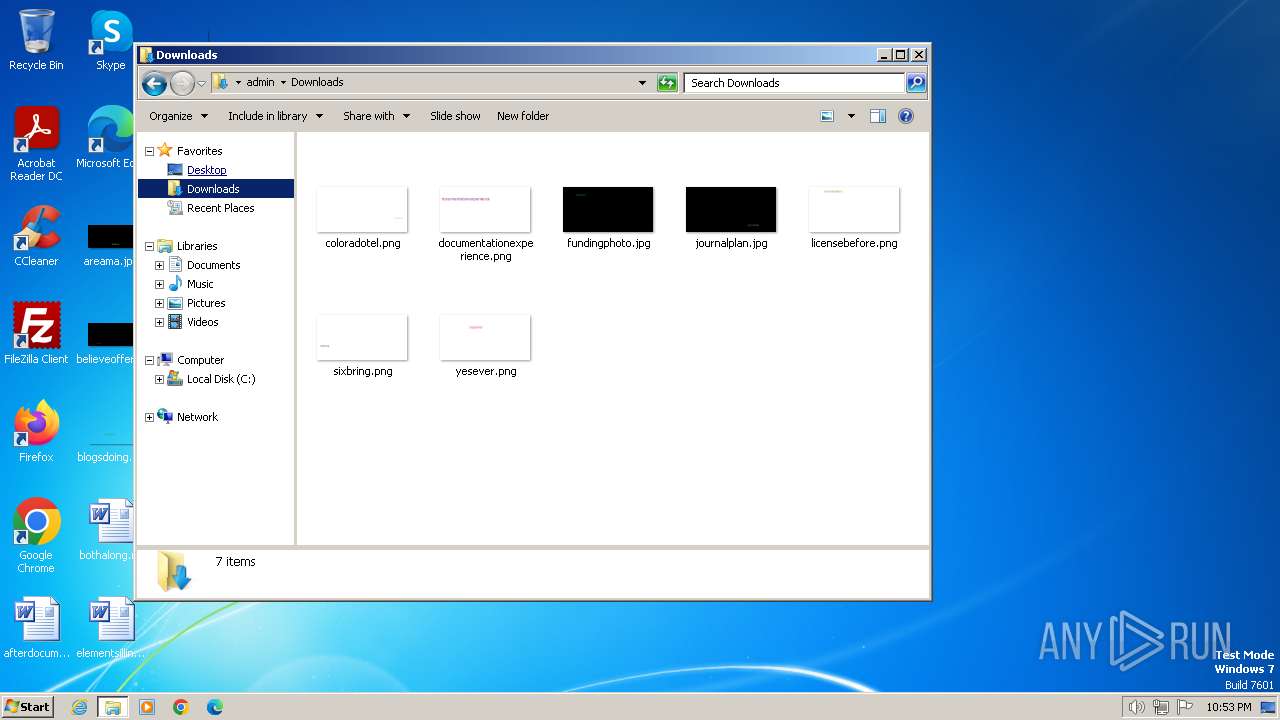The width and height of the screenshot is (1280, 720).
Task: Expand the Music library node
Action: click(159, 284)
